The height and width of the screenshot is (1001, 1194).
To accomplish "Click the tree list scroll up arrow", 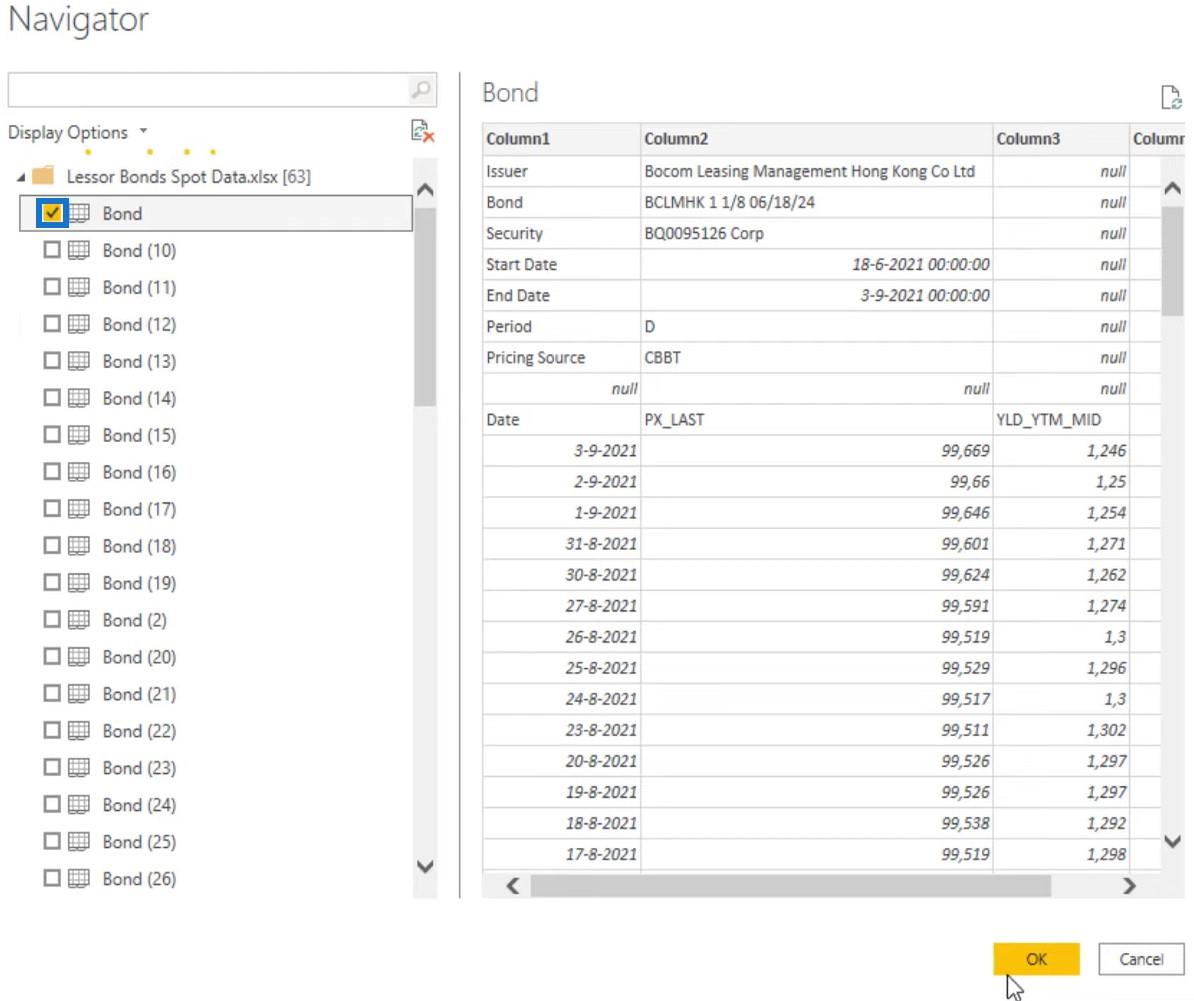I will [x=425, y=190].
